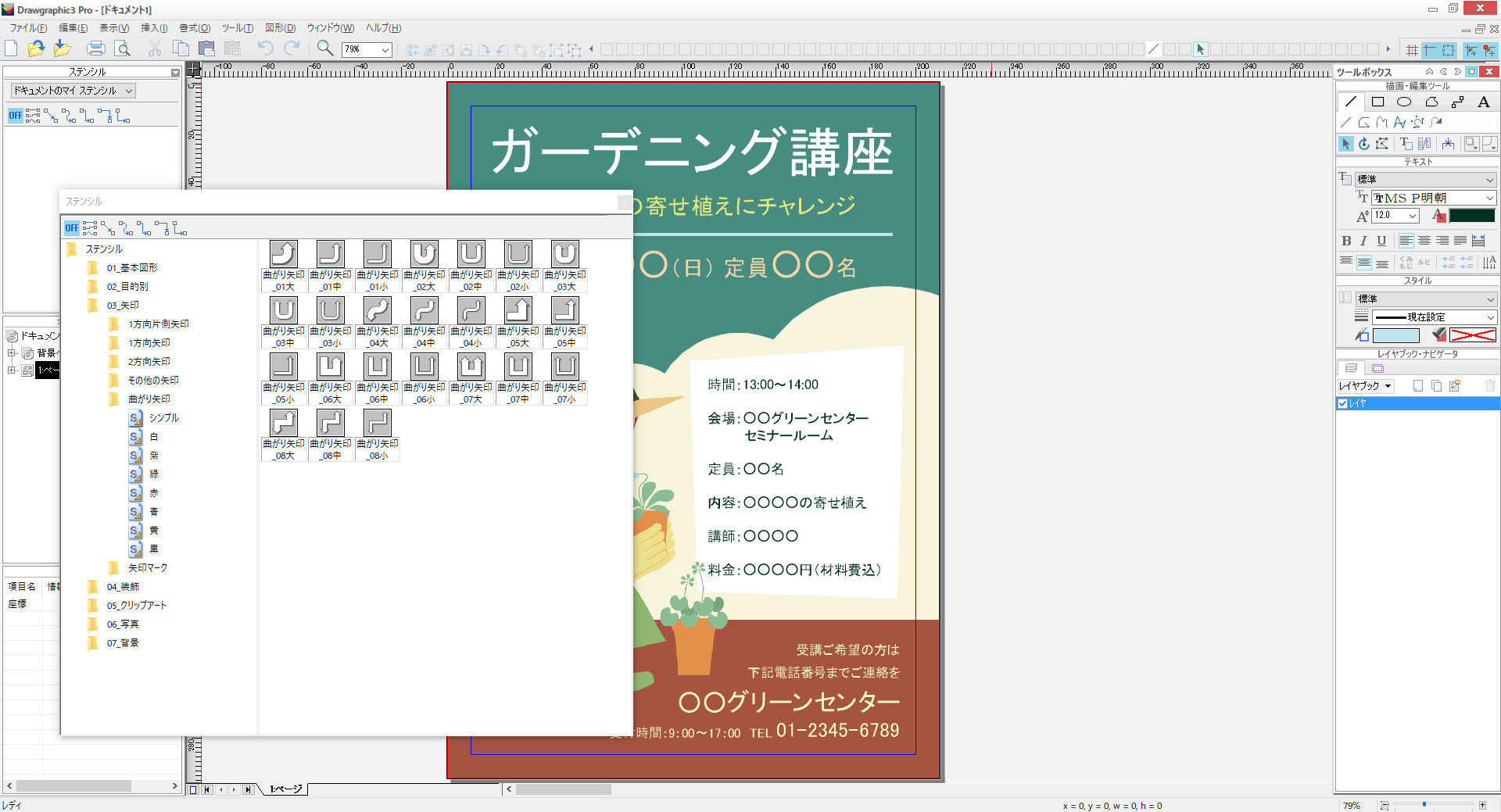Screen dimensions: 1501x812
Task: Select the ellipse drawing tool
Action: 1404,102
